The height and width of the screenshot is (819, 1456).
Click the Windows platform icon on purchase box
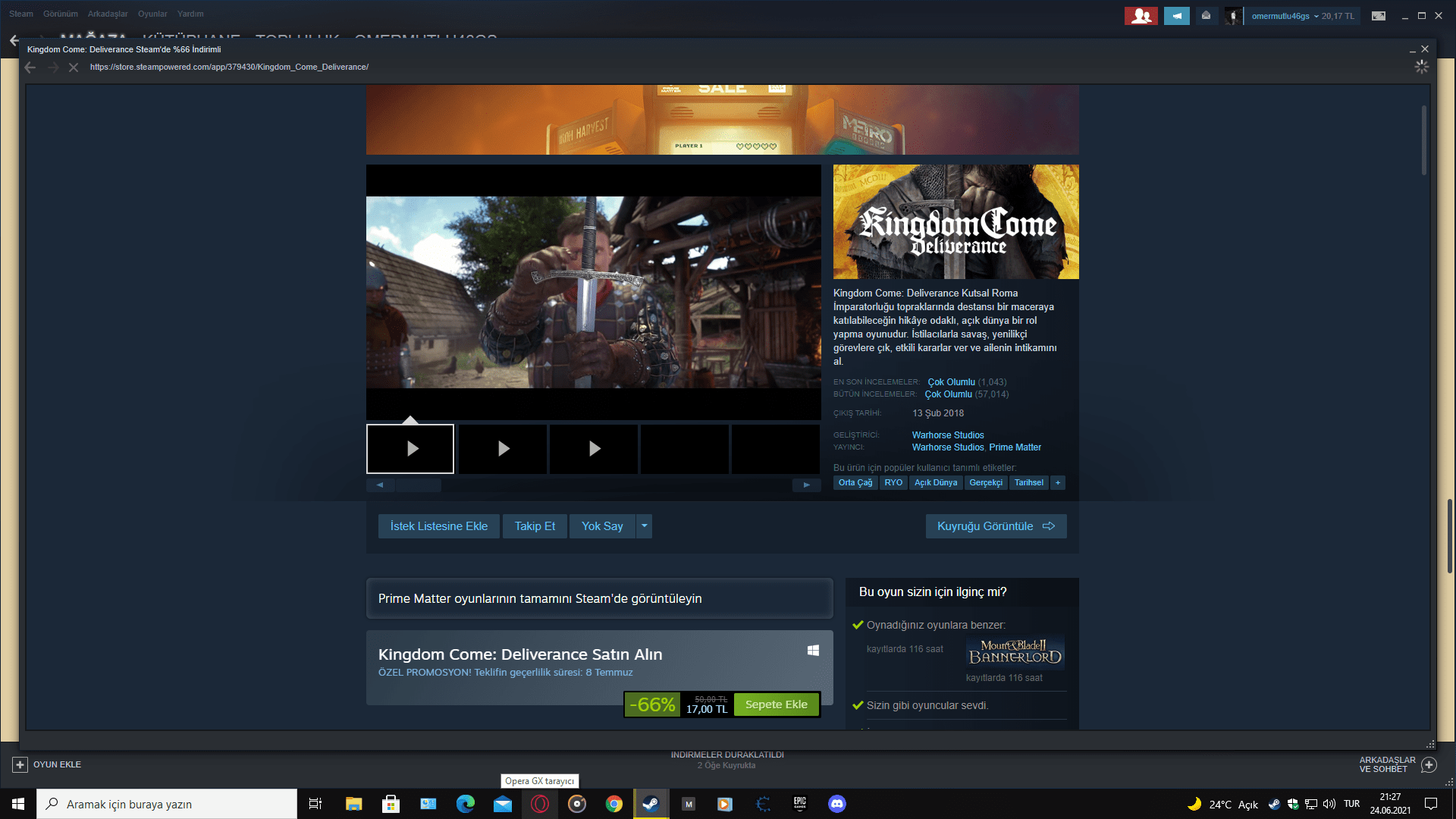tap(813, 651)
